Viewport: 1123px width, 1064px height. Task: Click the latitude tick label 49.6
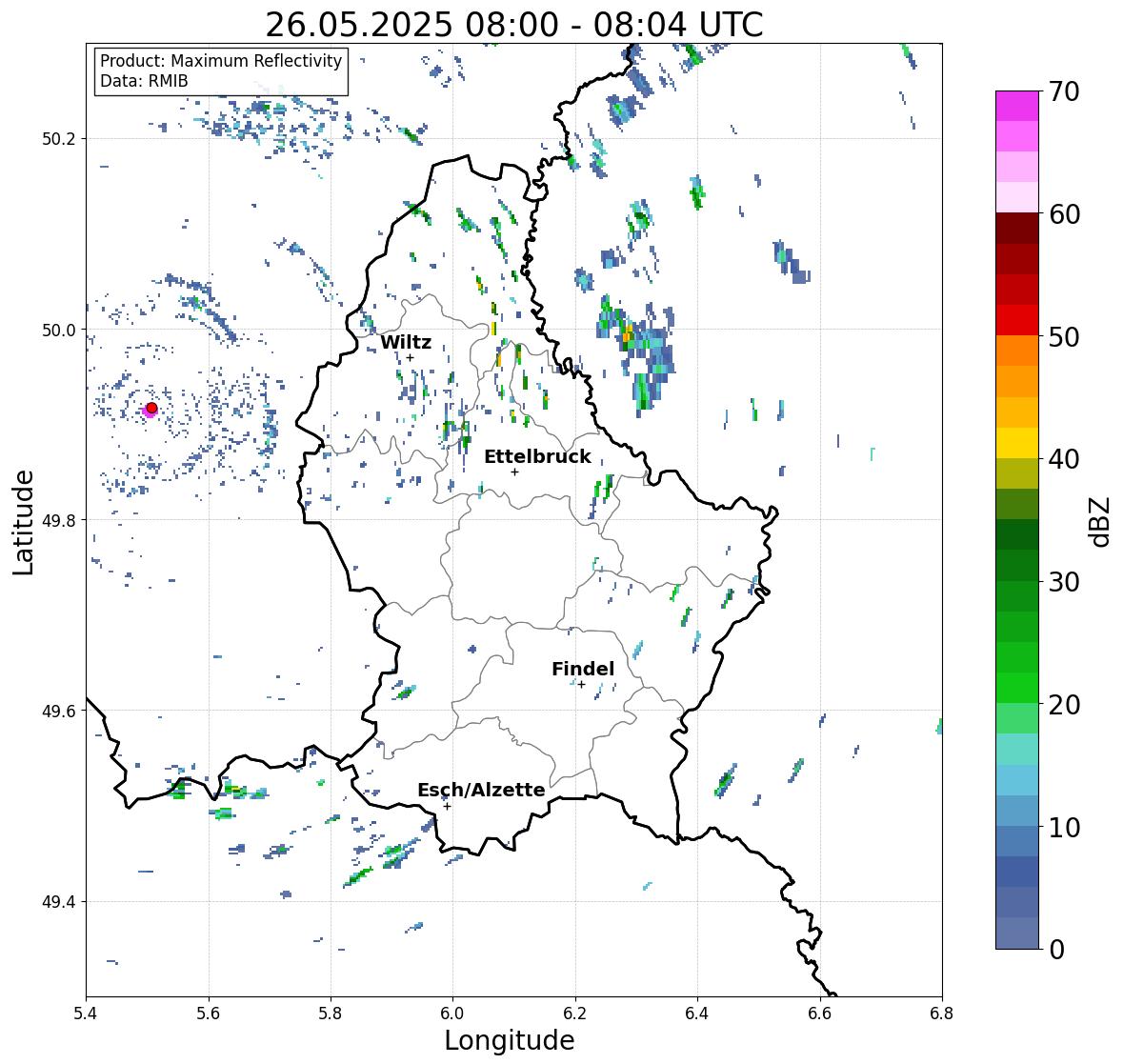point(59,711)
